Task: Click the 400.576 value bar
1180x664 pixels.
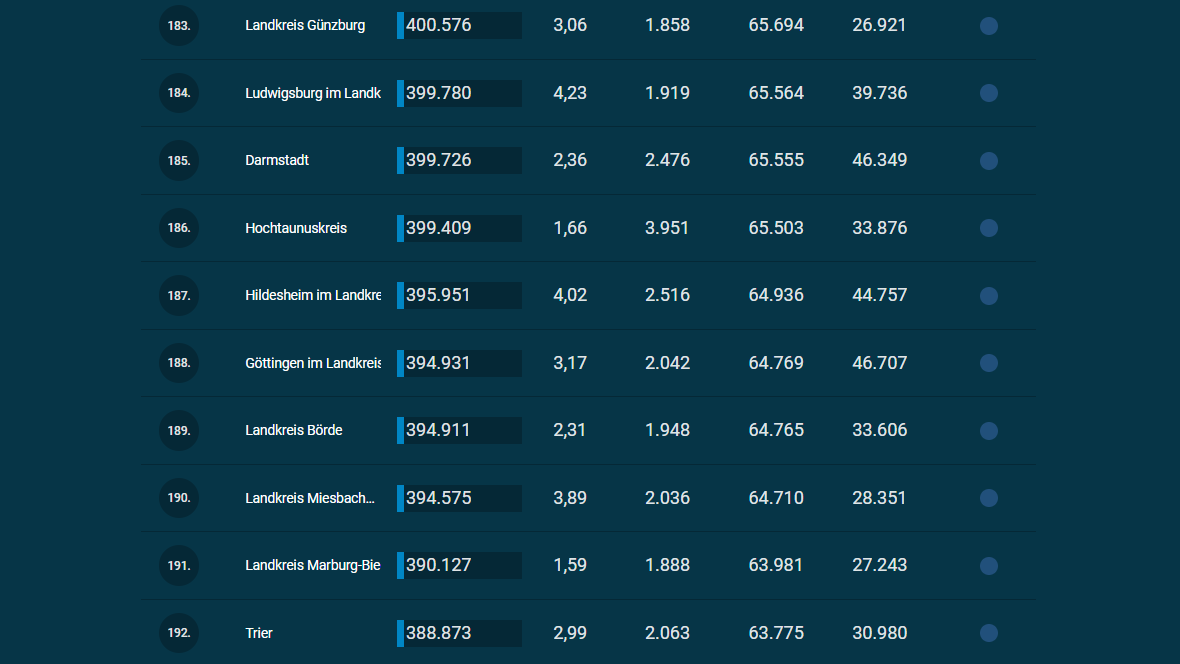Action: pyautogui.click(x=460, y=25)
